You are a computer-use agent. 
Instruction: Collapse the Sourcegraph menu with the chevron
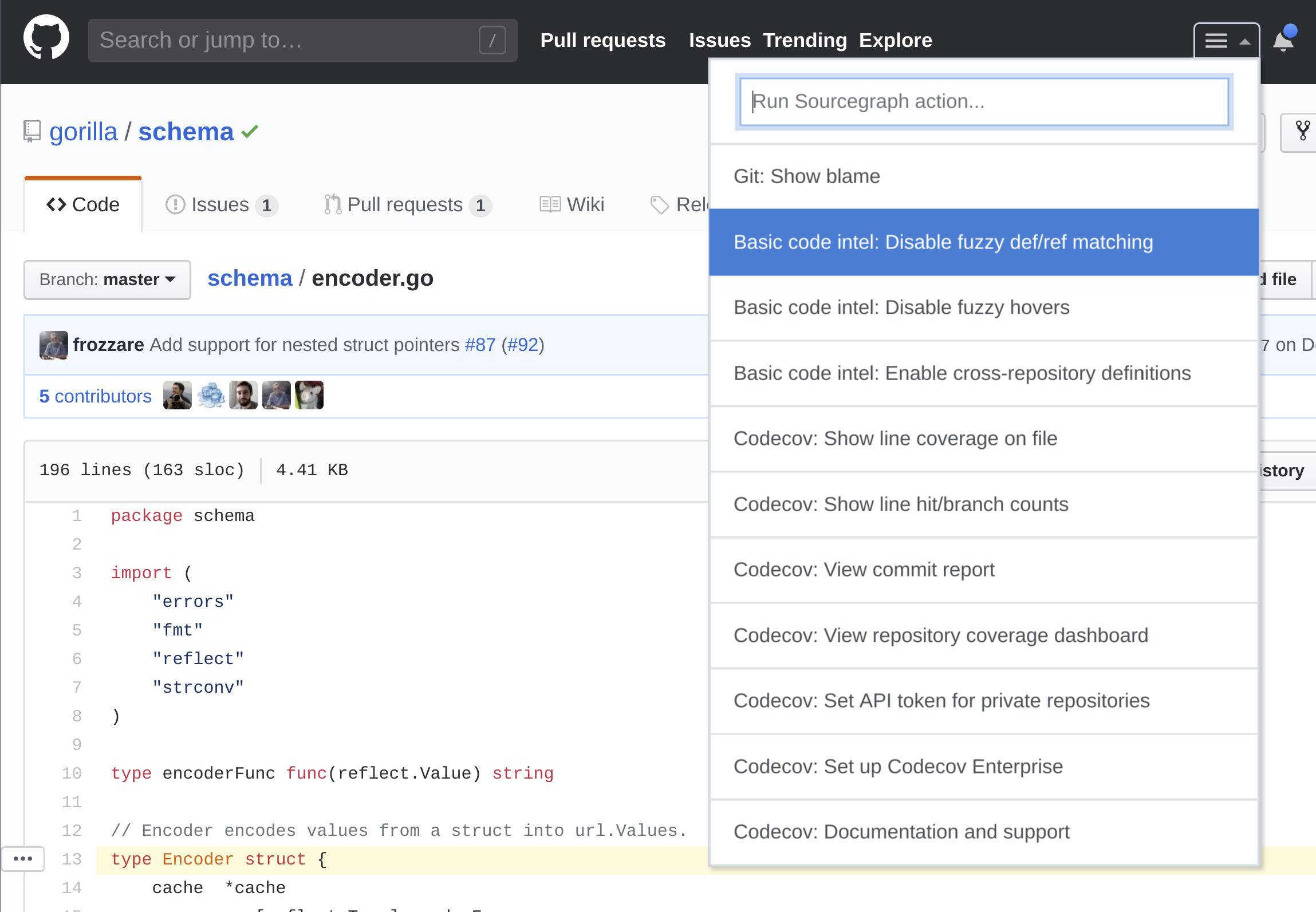tap(1244, 41)
